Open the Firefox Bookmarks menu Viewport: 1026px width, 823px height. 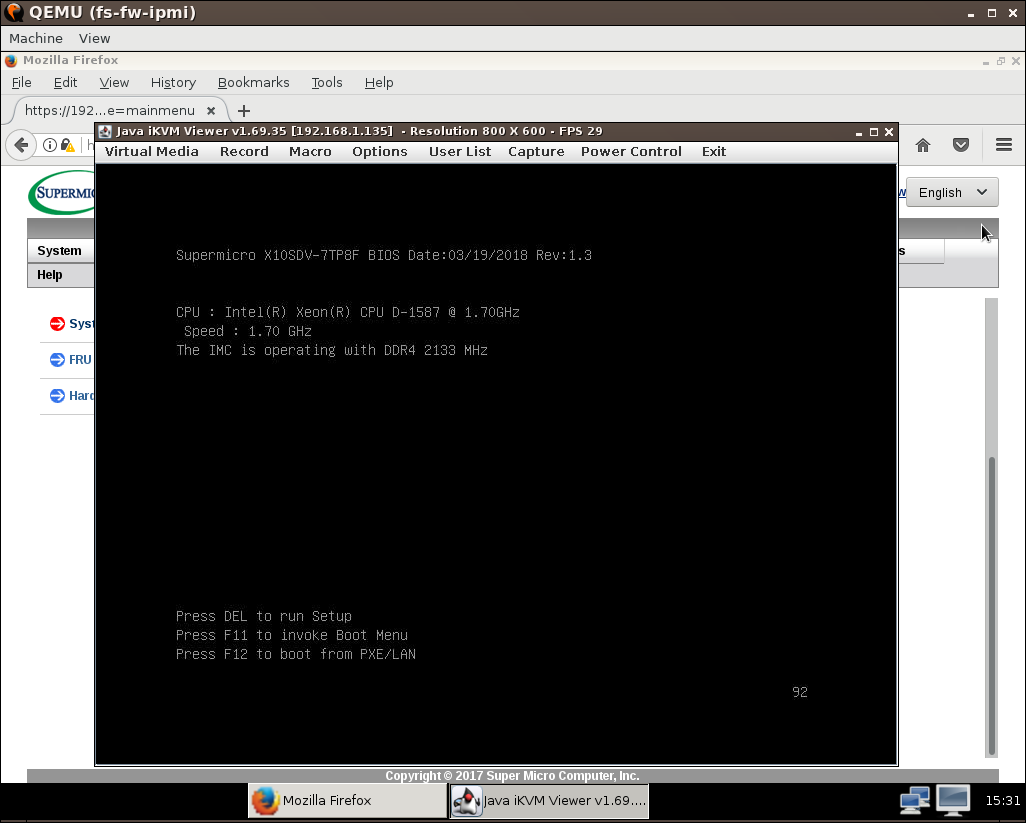pos(253,83)
